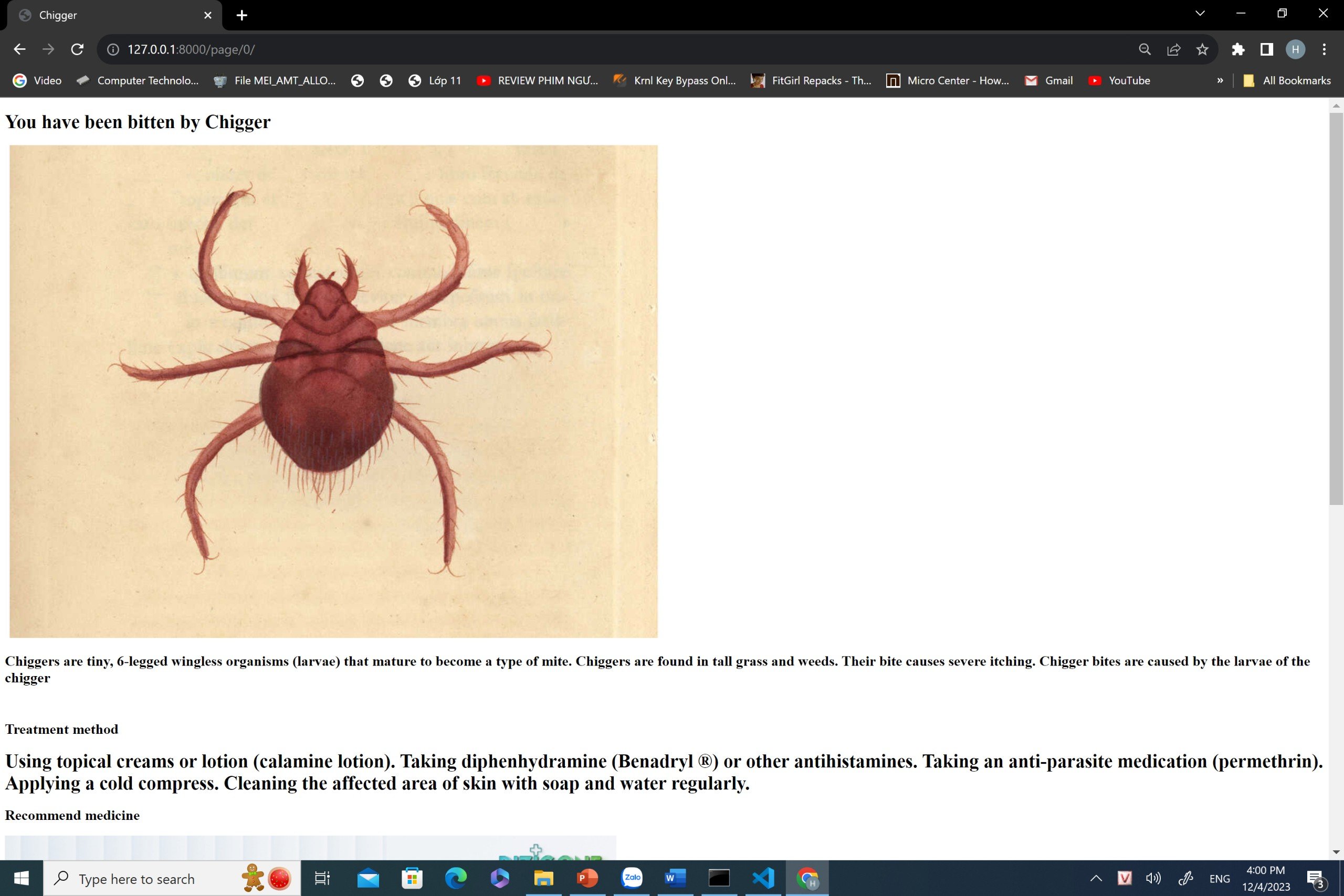Open tab search dropdown arrow
Screen dimensions: 1344x896
[x=1200, y=14]
